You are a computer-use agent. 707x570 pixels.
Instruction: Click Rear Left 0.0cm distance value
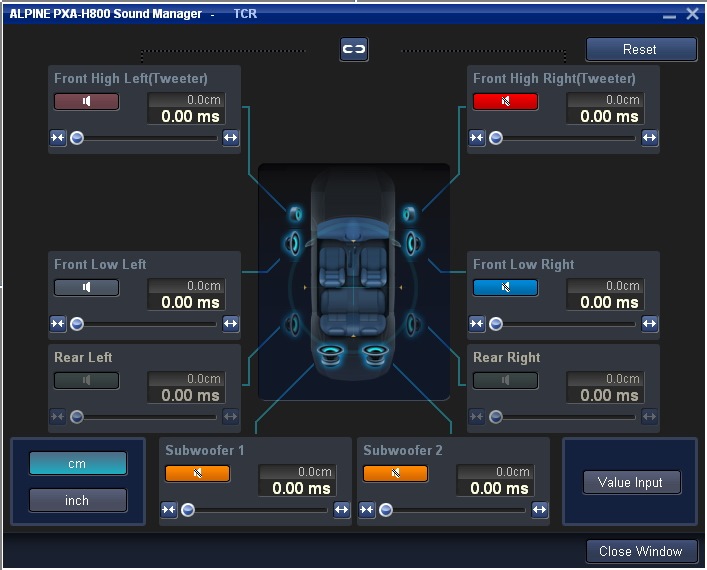[204, 379]
